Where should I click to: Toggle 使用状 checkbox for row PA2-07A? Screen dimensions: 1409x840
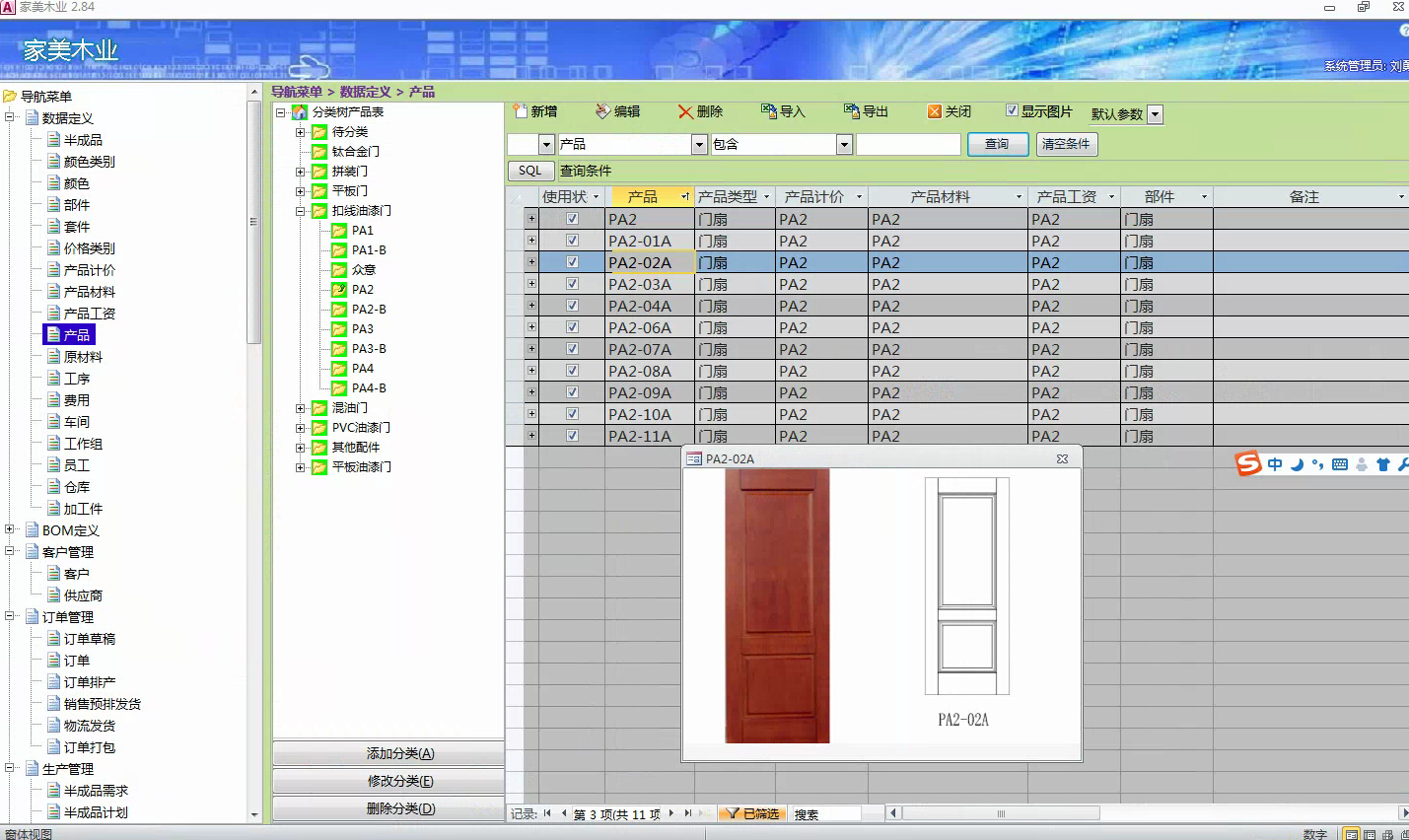572,349
